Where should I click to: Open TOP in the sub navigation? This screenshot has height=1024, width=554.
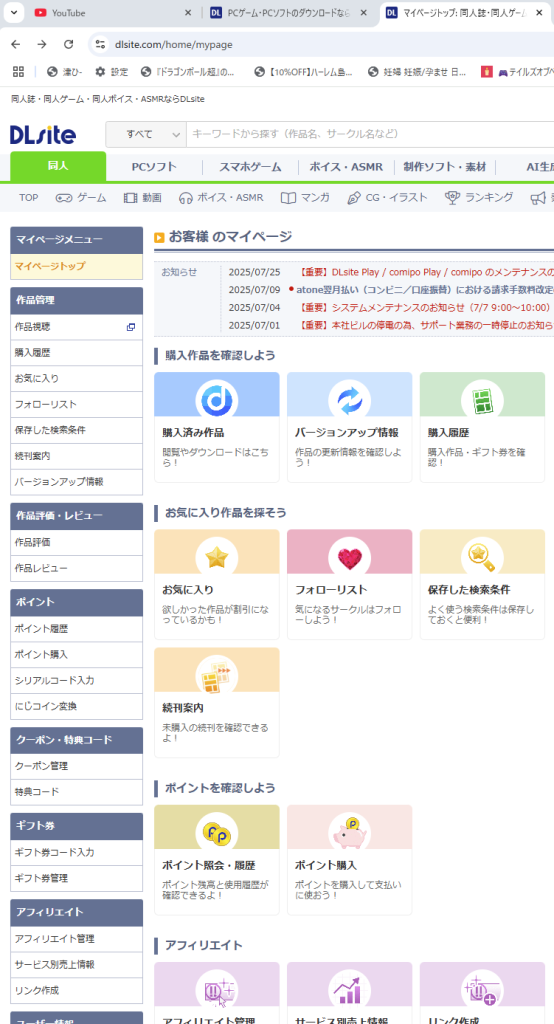(28, 197)
